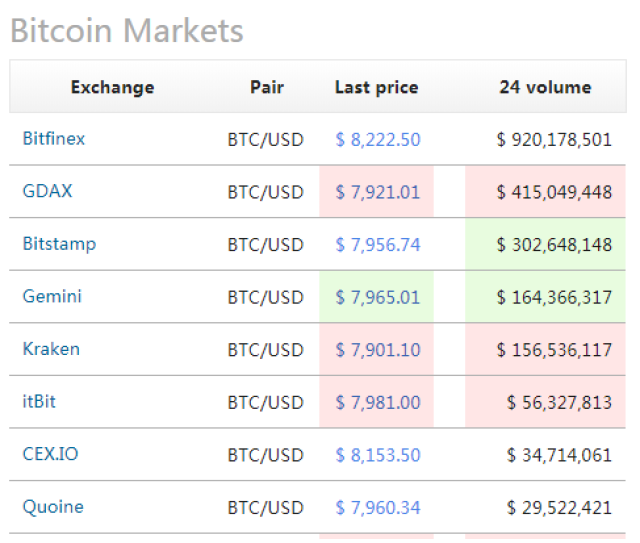Click GDAX last price $ 7,921.01

coord(378,192)
